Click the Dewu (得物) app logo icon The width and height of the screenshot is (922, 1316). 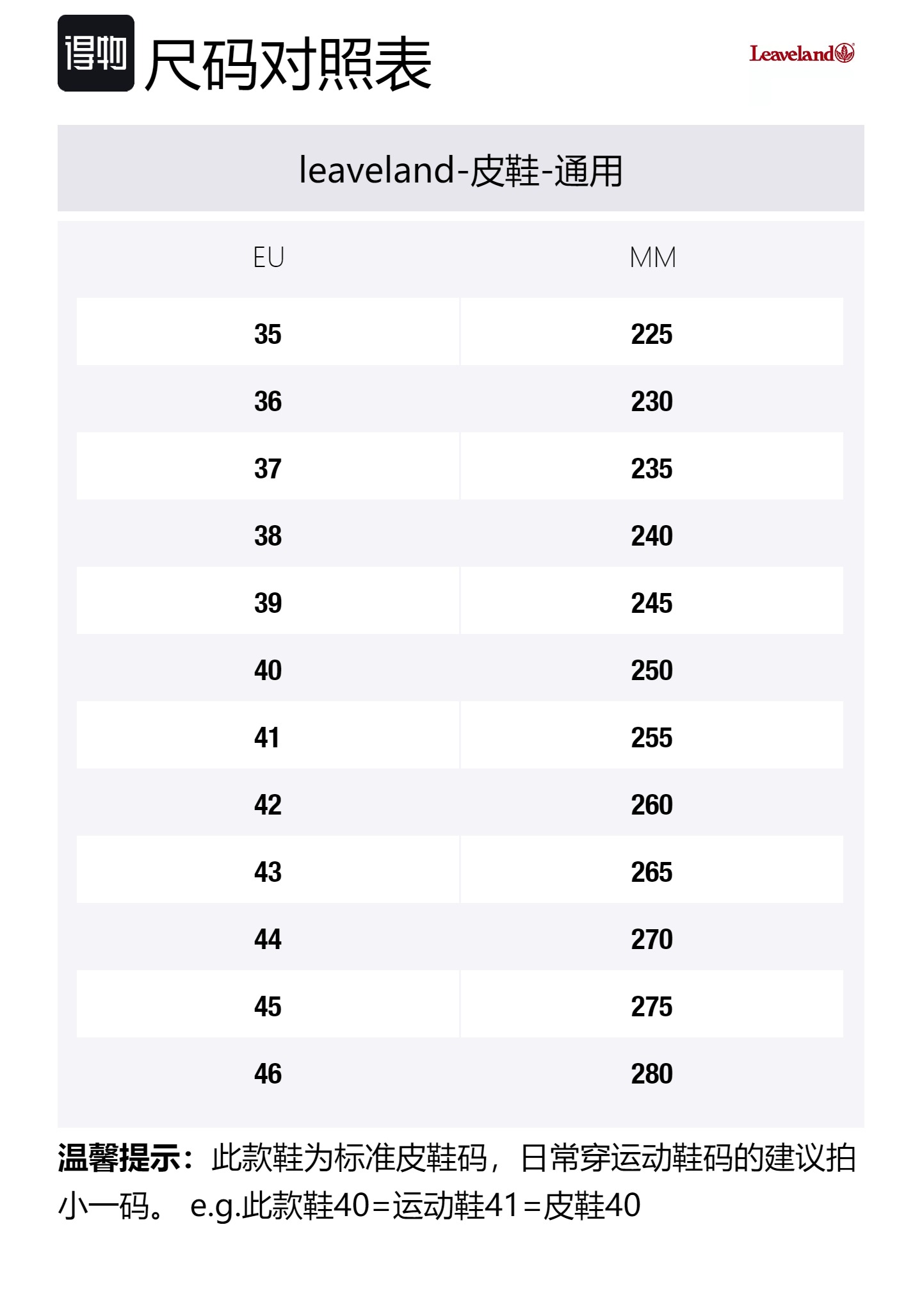point(96,53)
